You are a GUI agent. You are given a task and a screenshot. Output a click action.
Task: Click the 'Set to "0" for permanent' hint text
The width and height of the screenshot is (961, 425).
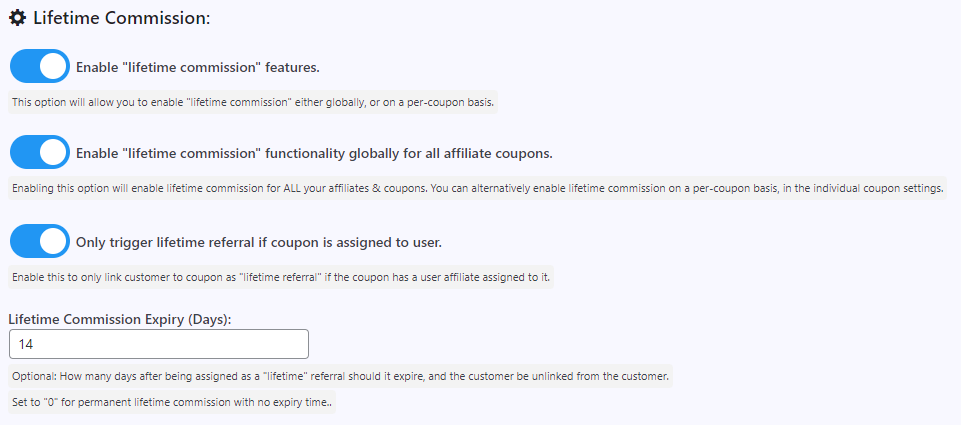(172, 402)
